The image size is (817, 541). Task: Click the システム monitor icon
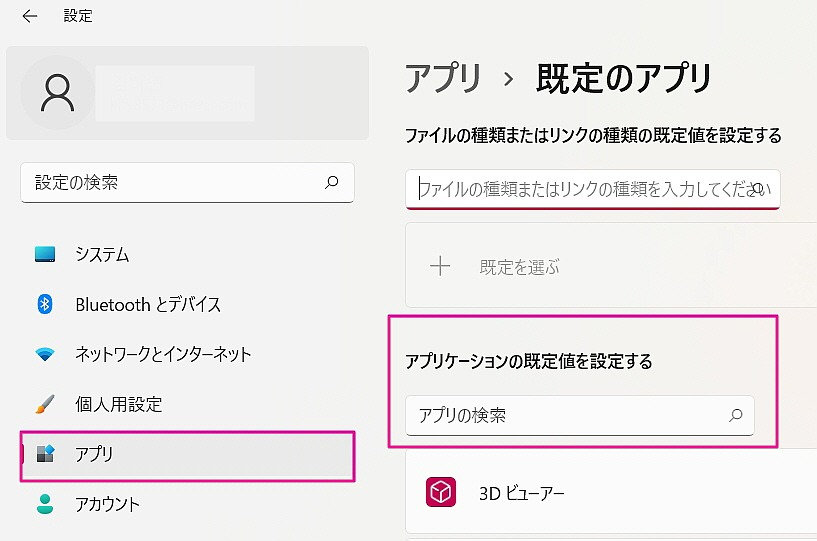(x=45, y=254)
